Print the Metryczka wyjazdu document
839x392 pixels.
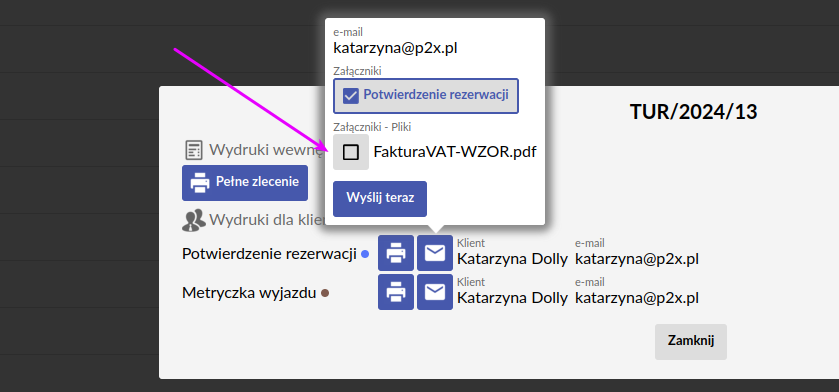396,292
